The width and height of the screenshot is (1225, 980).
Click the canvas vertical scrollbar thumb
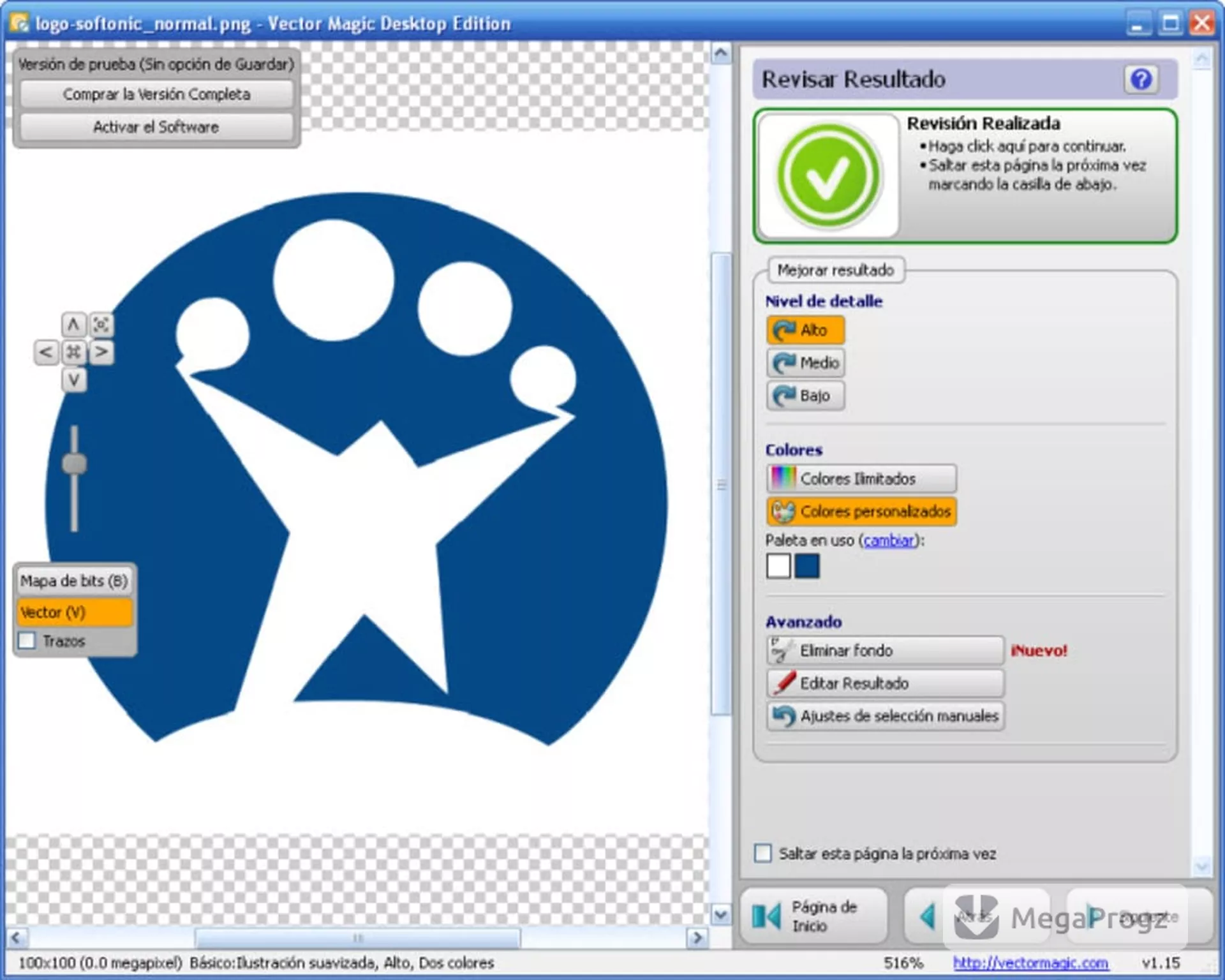coord(722,484)
